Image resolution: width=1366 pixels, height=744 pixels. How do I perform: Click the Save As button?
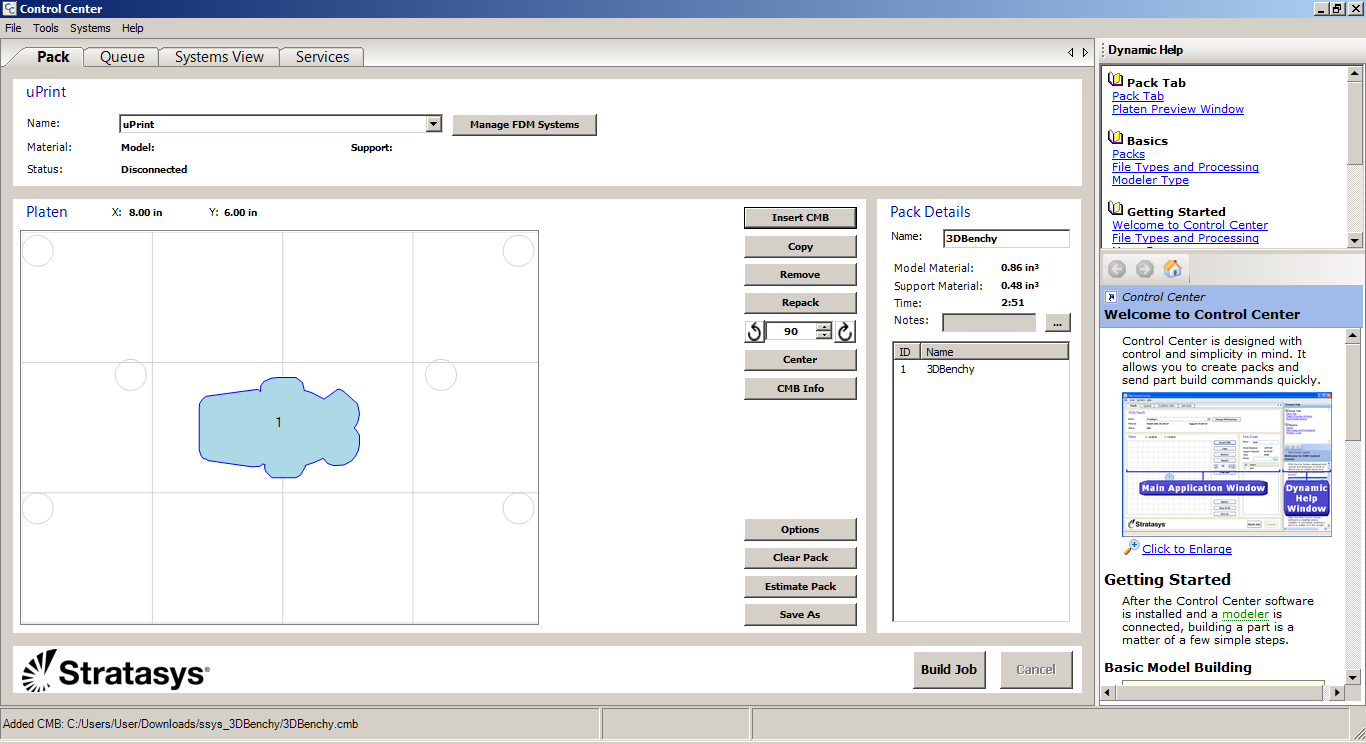click(800, 614)
